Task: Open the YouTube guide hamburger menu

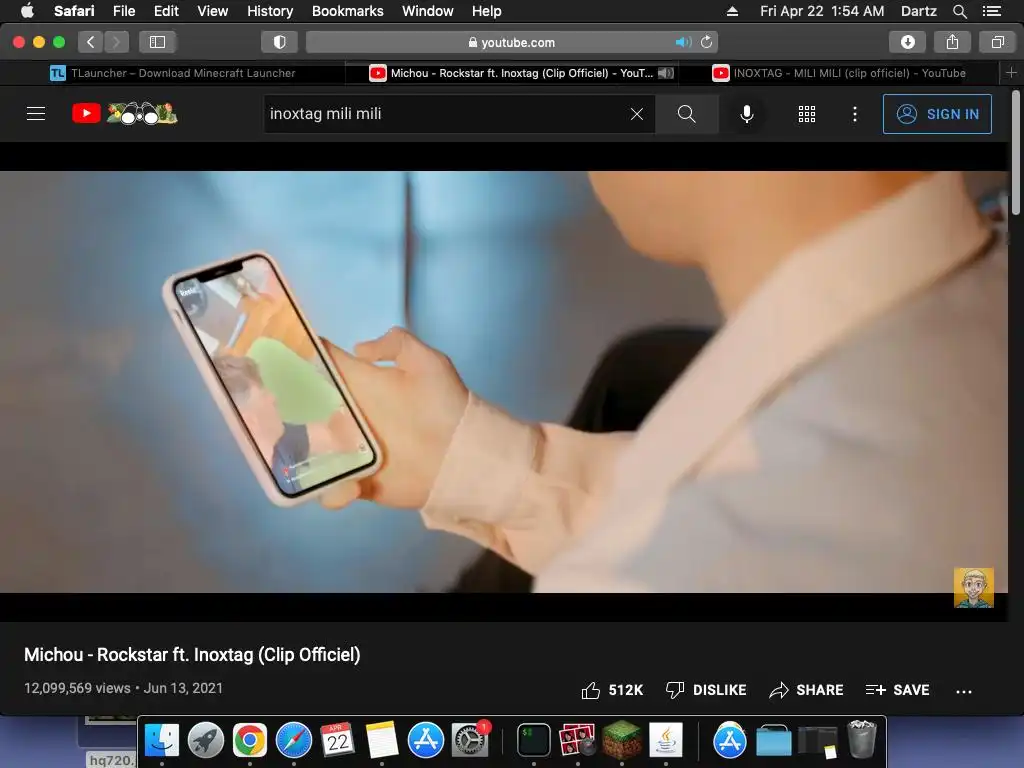Action: click(36, 114)
